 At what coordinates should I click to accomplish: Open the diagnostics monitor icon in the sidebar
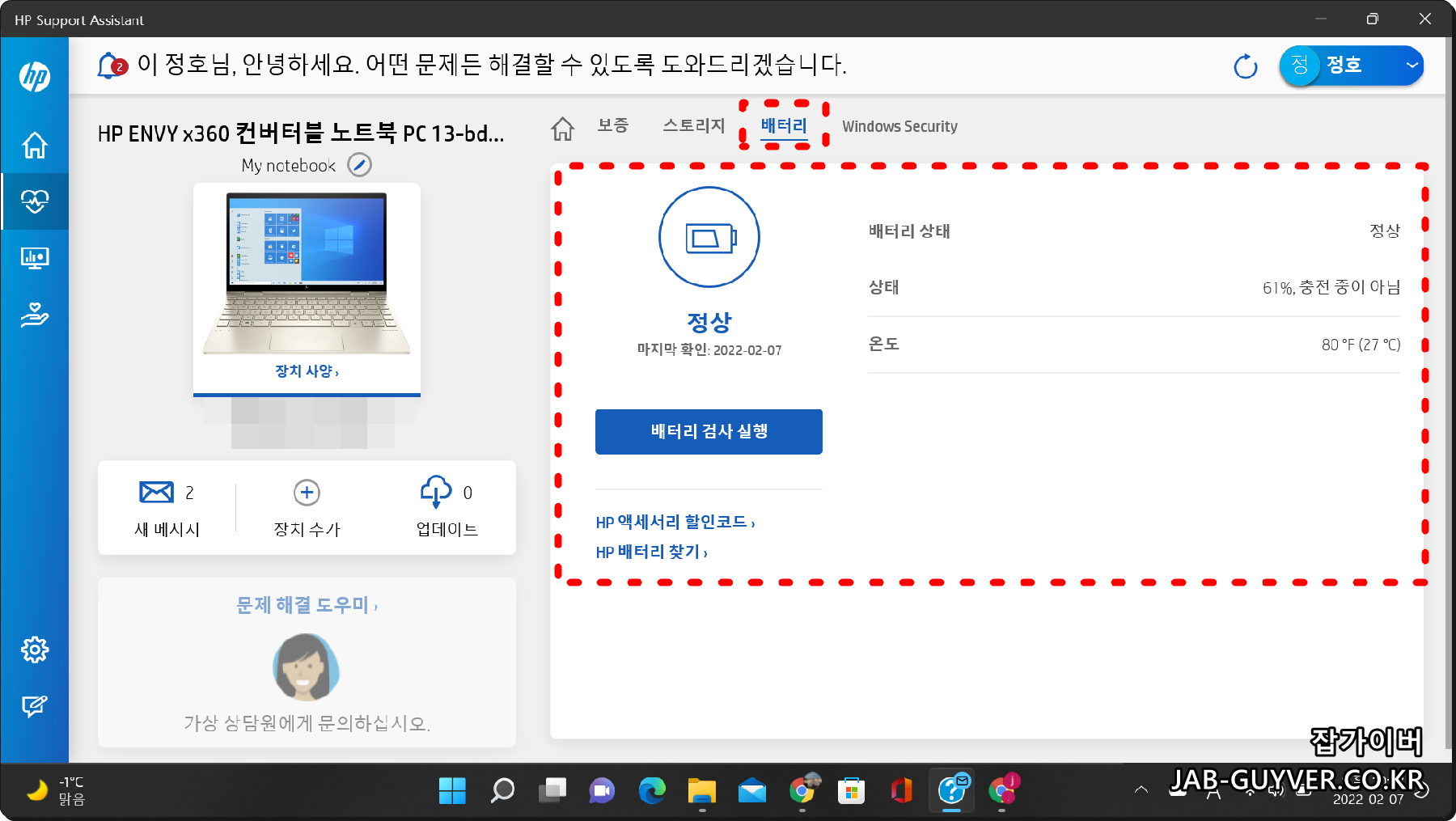pos(35,258)
